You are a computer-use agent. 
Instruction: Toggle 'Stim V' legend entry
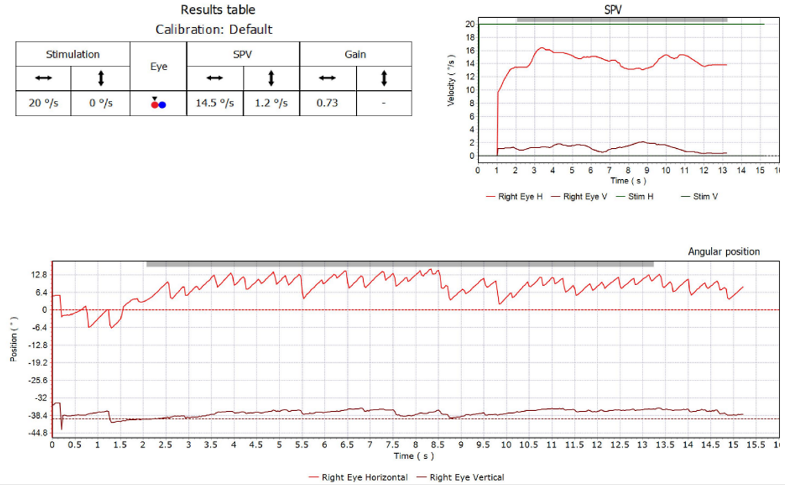coord(699,197)
